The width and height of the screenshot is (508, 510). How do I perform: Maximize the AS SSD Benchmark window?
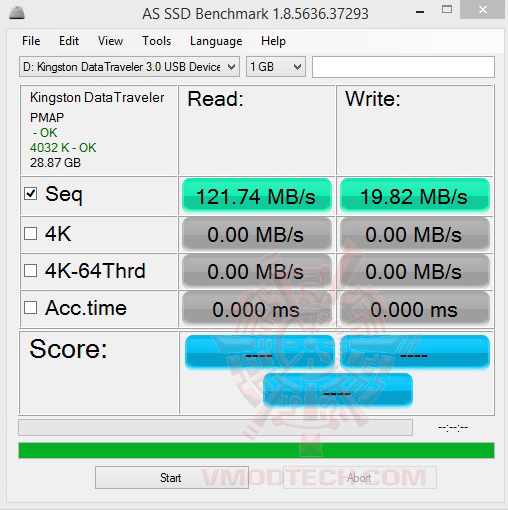point(447,9)
